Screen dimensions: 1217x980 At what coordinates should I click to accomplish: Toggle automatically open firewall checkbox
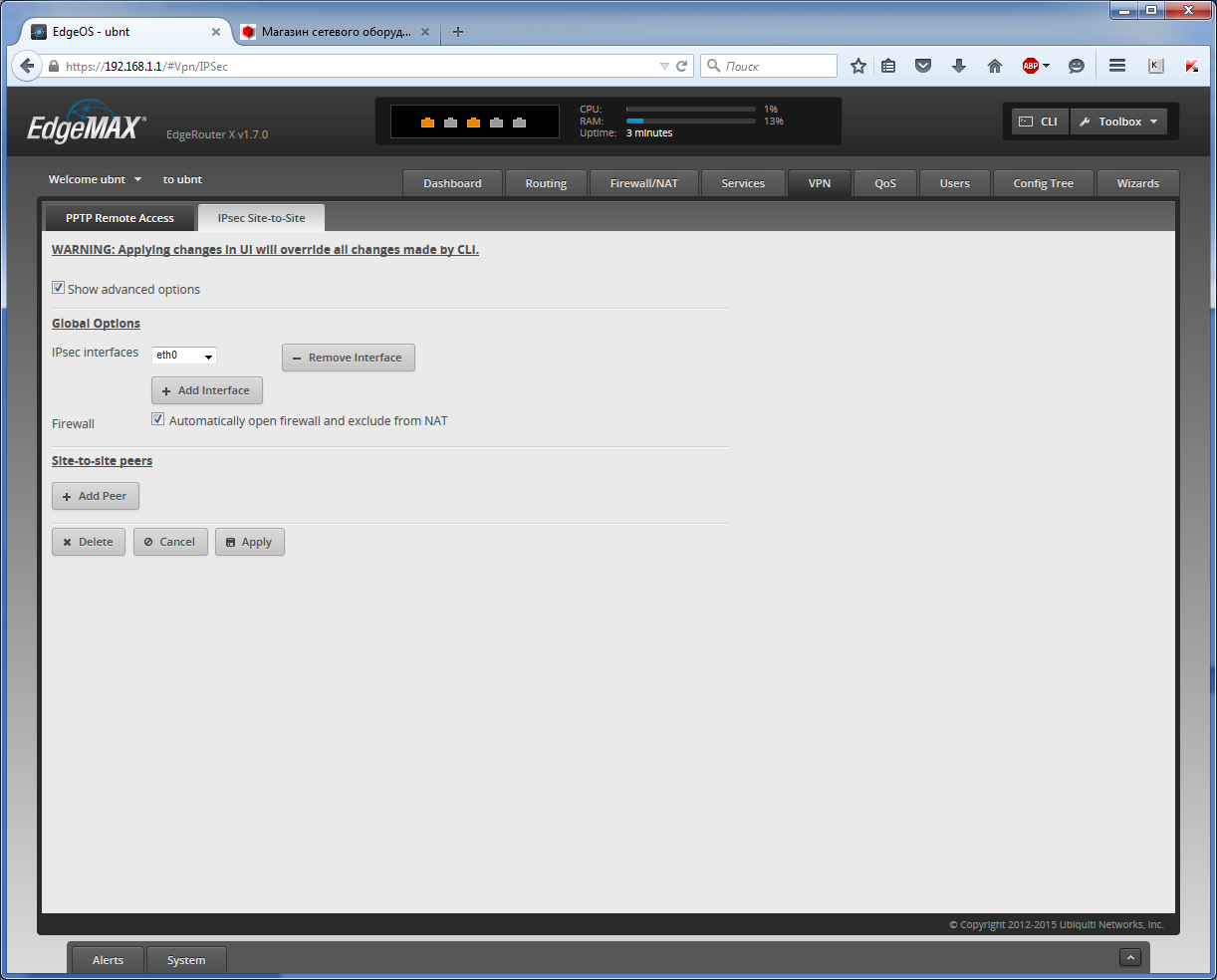[x=157, y=419]
